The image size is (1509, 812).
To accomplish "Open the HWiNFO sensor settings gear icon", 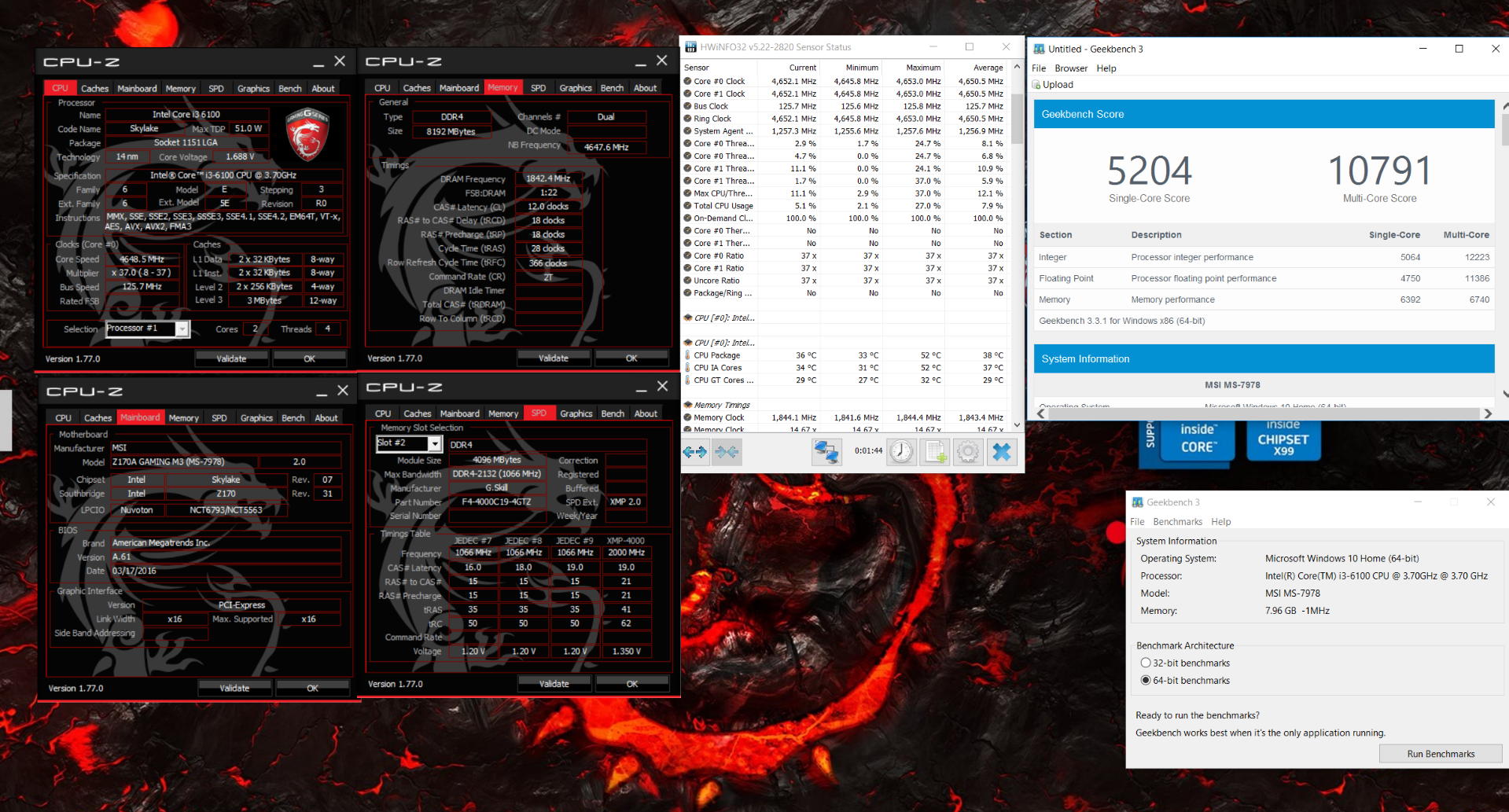I will [968, 452].
